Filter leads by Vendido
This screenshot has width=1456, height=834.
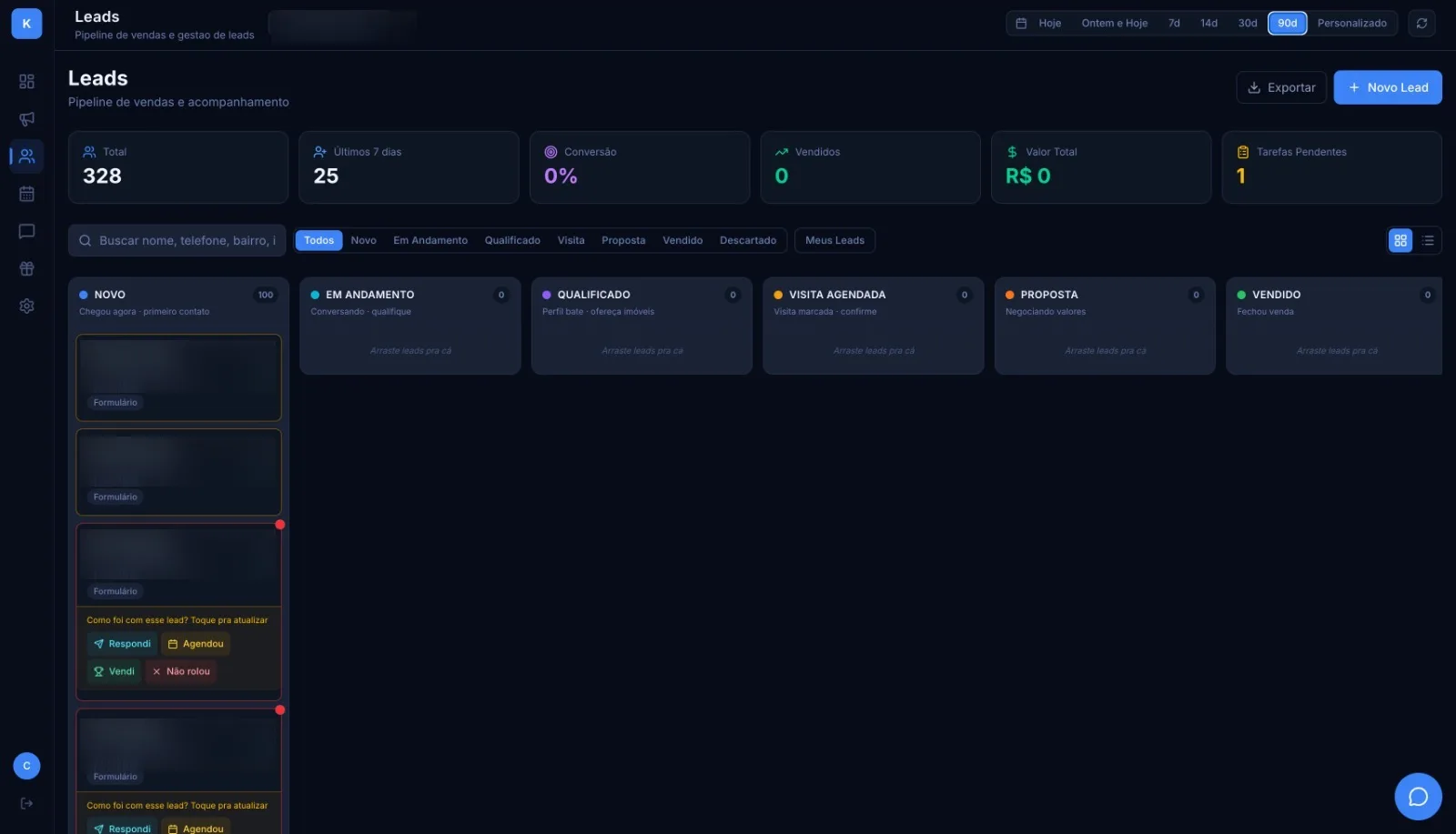tap(682, 240)
